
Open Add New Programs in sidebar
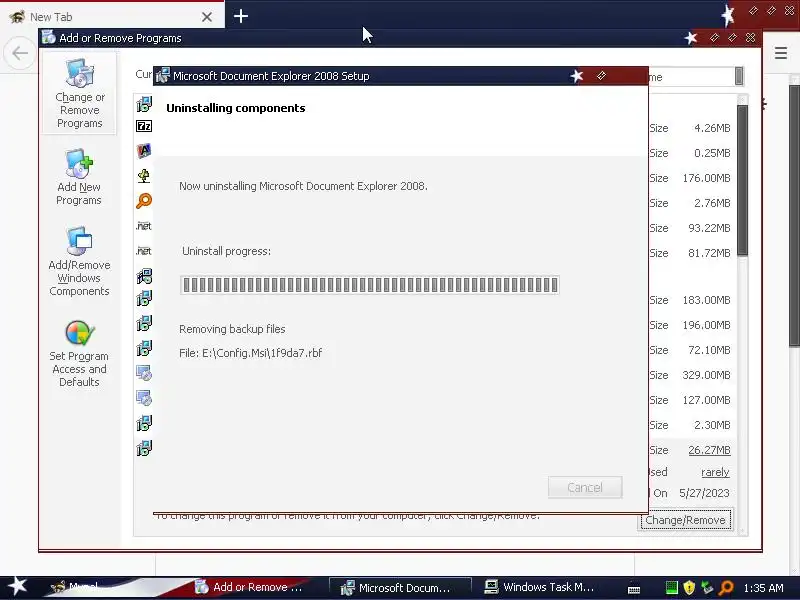pyautogui.click(x=79, y=177)
